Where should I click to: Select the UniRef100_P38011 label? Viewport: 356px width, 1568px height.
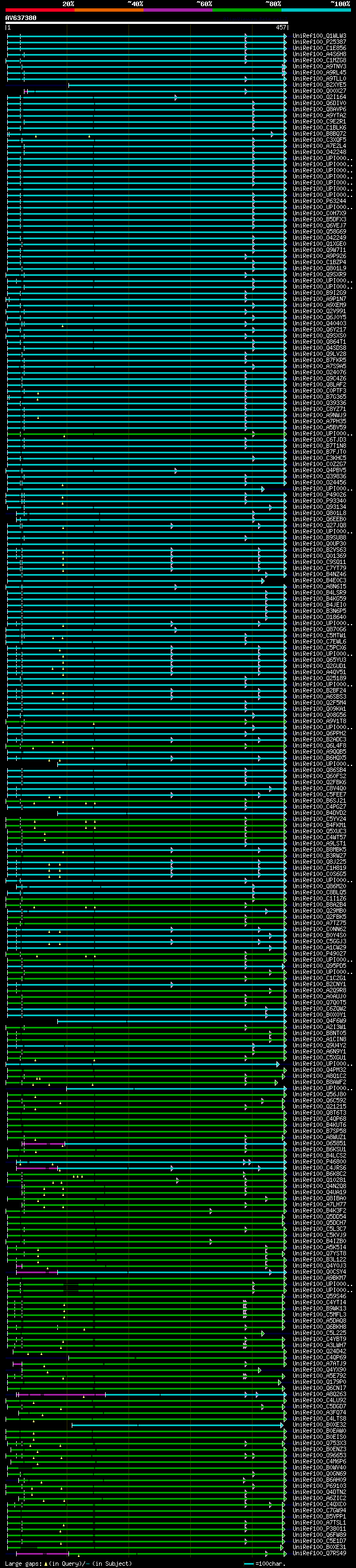[x=319, y=1529]
